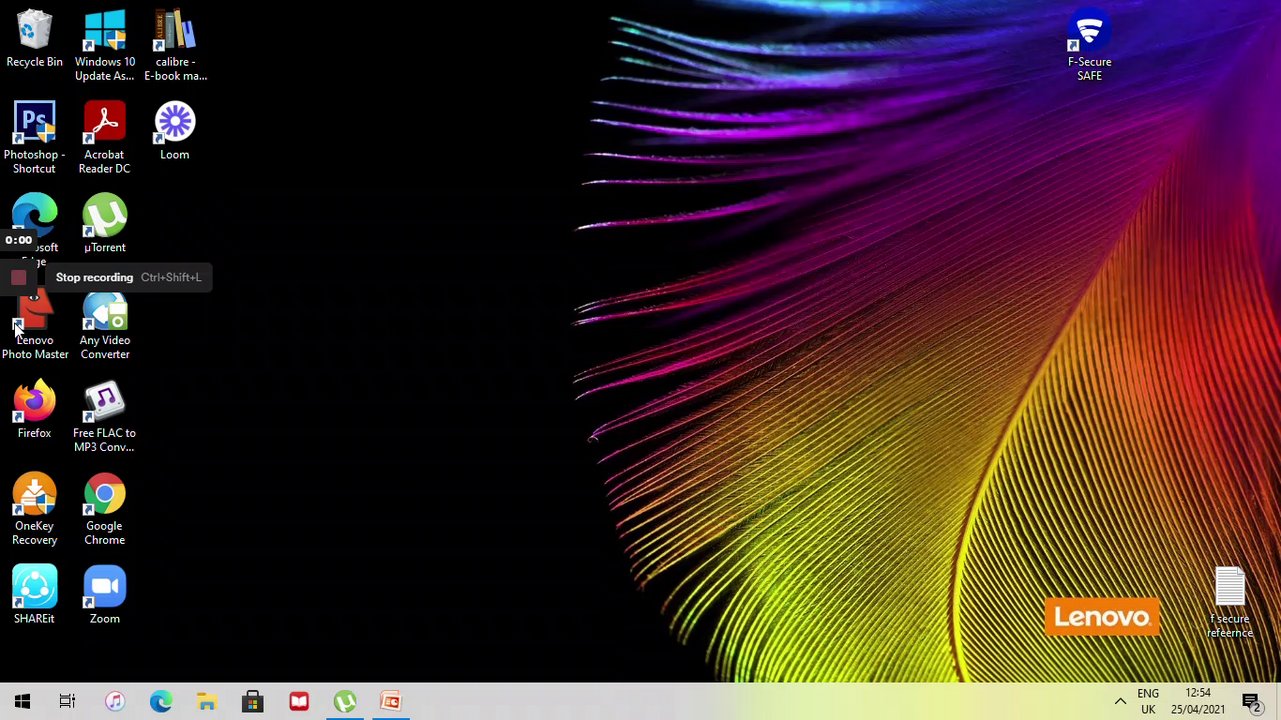This screenshot has height=720, width=1281.
Task: Switch to the running µTorrent taskbar app
Action: coord(344,702)
